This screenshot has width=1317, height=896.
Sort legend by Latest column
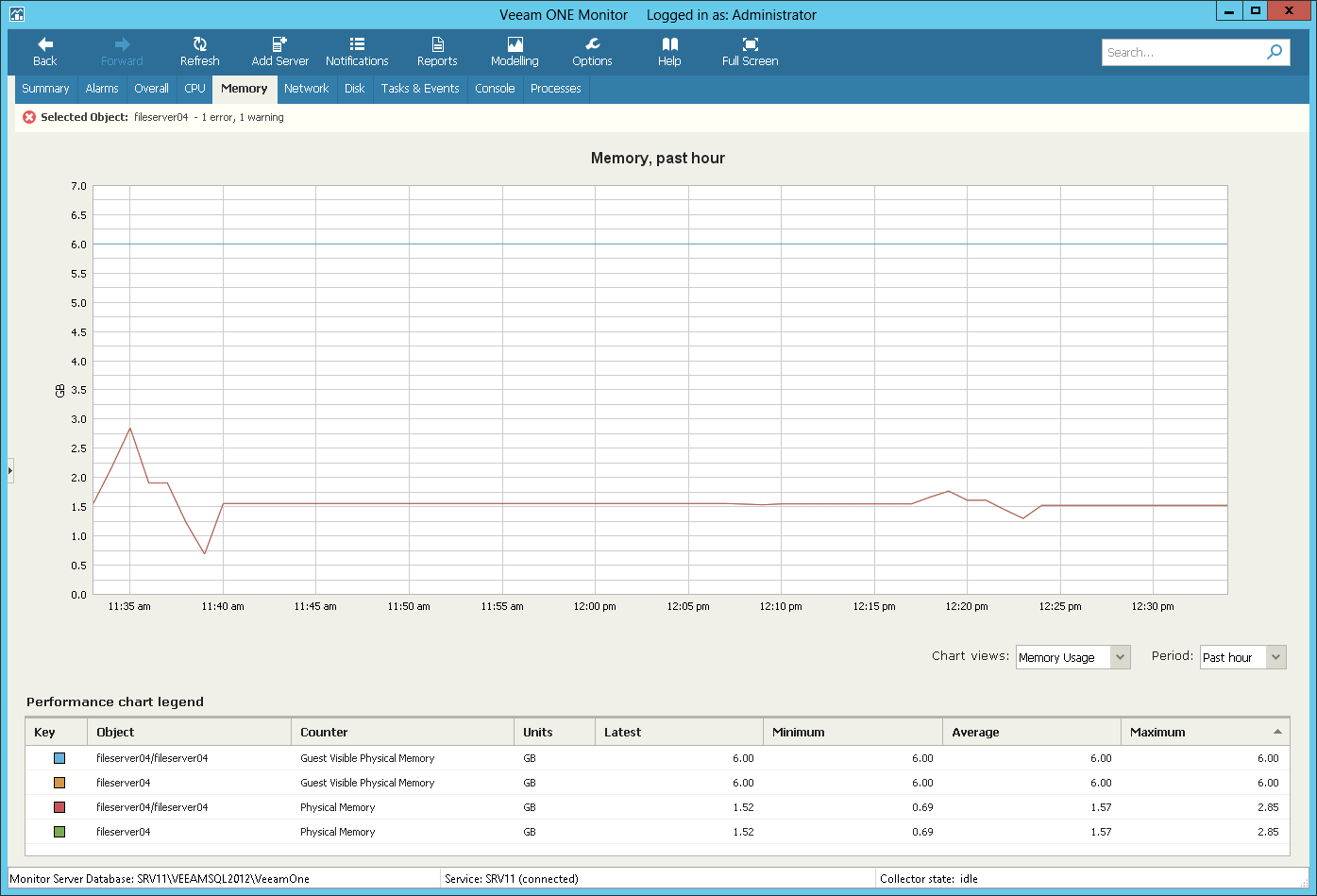[x=680, y=732]
